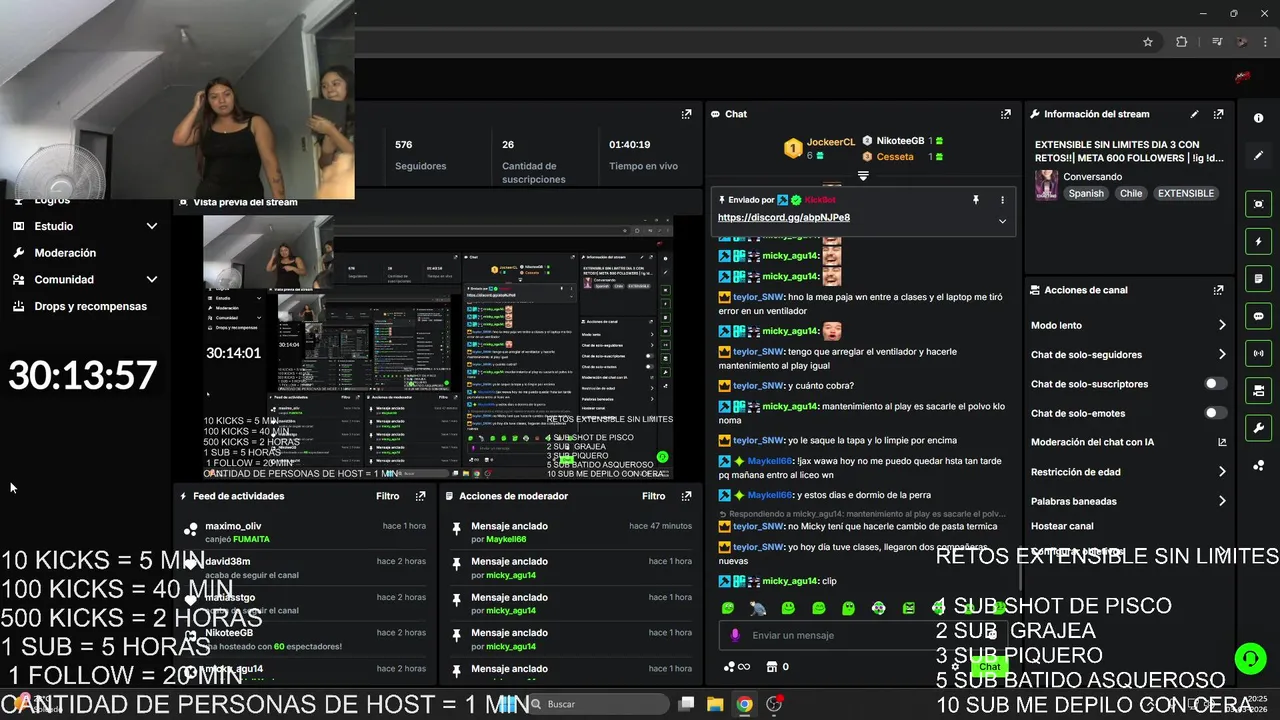Open OBS Studio from the taskbar
Screen dimensions: 1280x720
(x=773, y=704)
